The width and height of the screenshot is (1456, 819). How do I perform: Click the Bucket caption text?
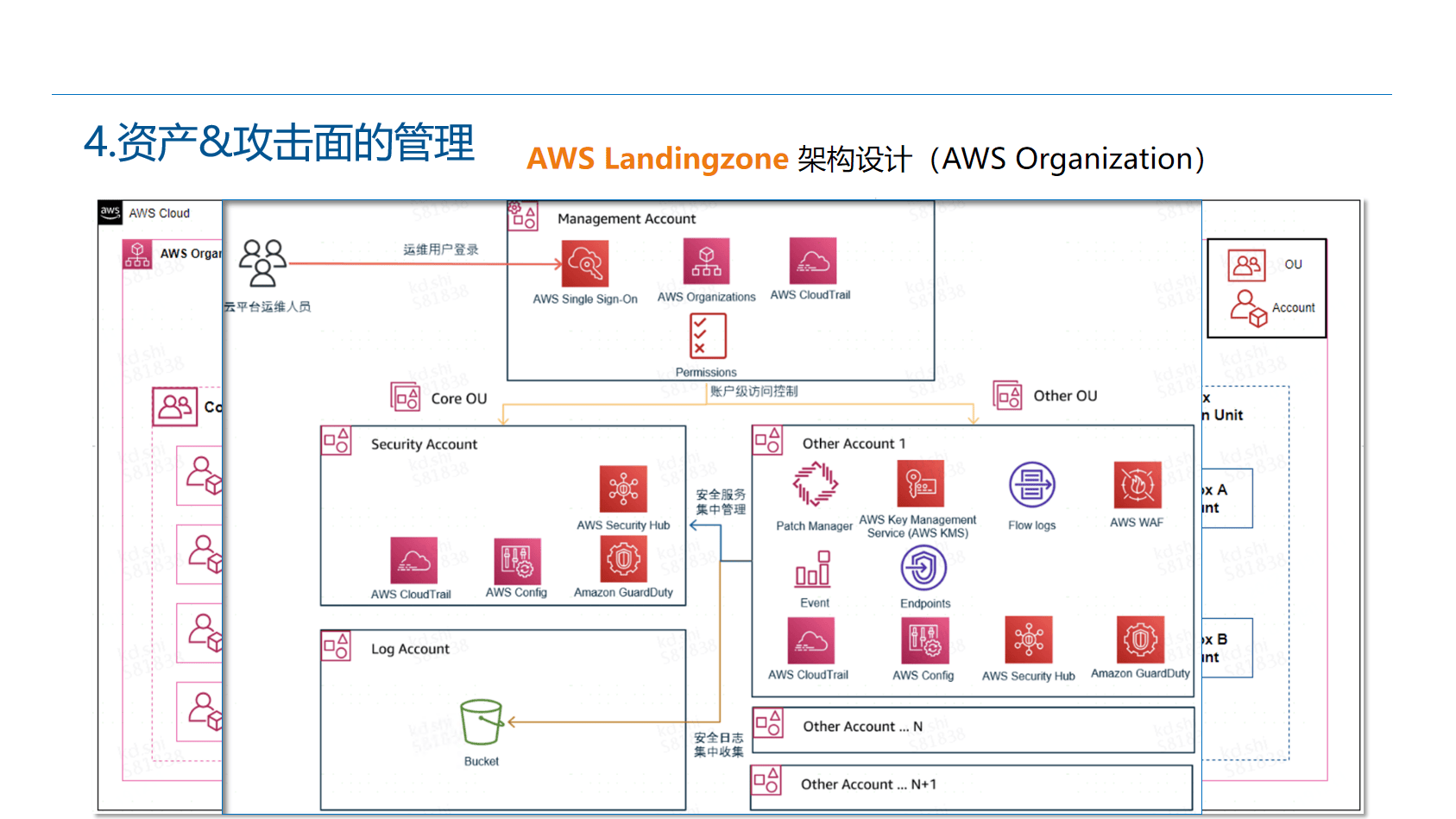click(482, 761)
